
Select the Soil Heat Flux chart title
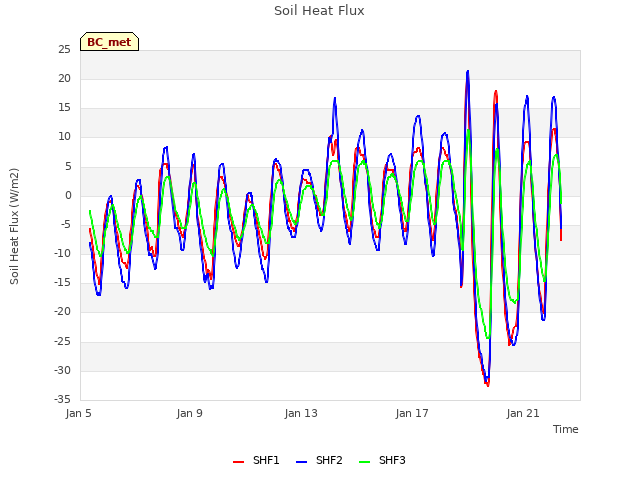click(319, 11)
